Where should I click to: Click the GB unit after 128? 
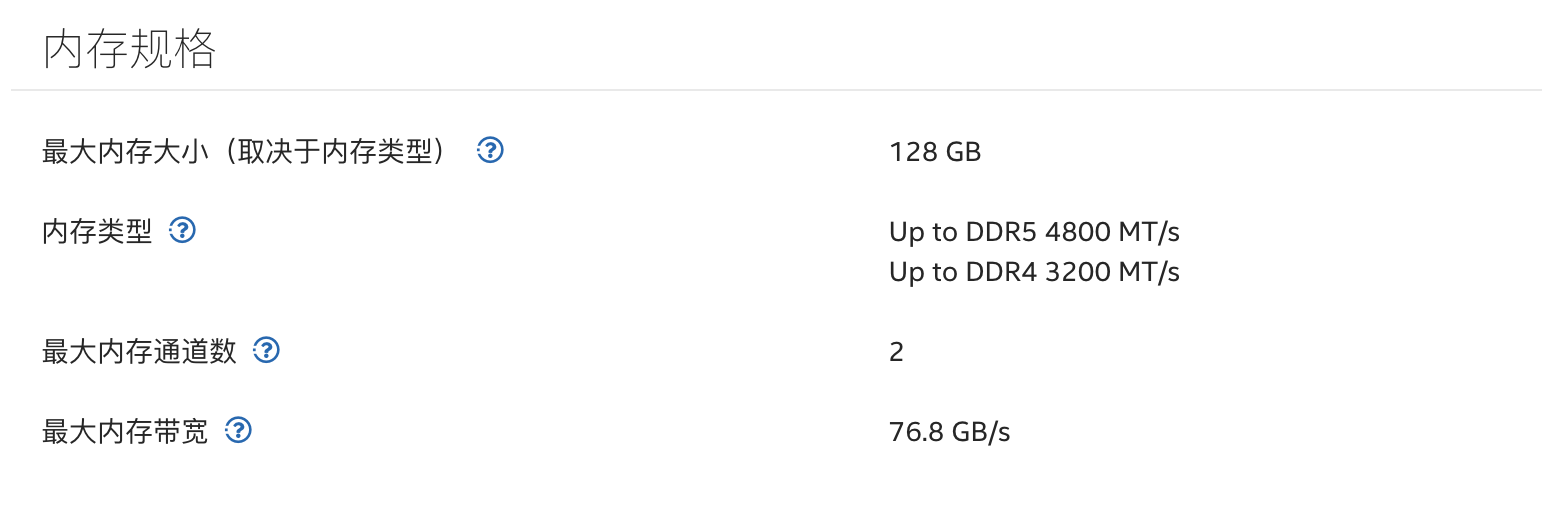962,152
